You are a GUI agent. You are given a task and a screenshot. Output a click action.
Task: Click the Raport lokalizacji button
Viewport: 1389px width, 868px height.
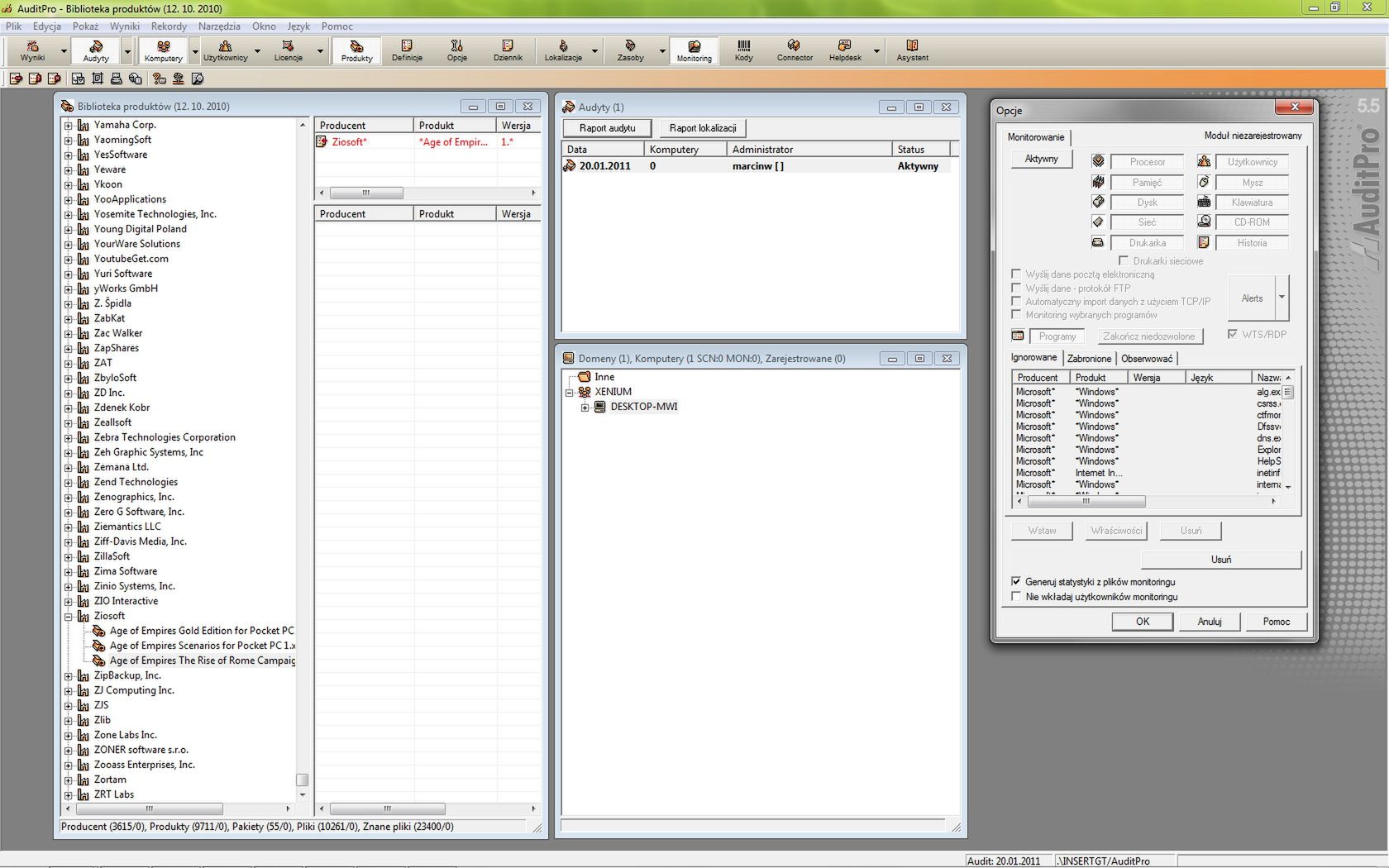click(703, 128)
